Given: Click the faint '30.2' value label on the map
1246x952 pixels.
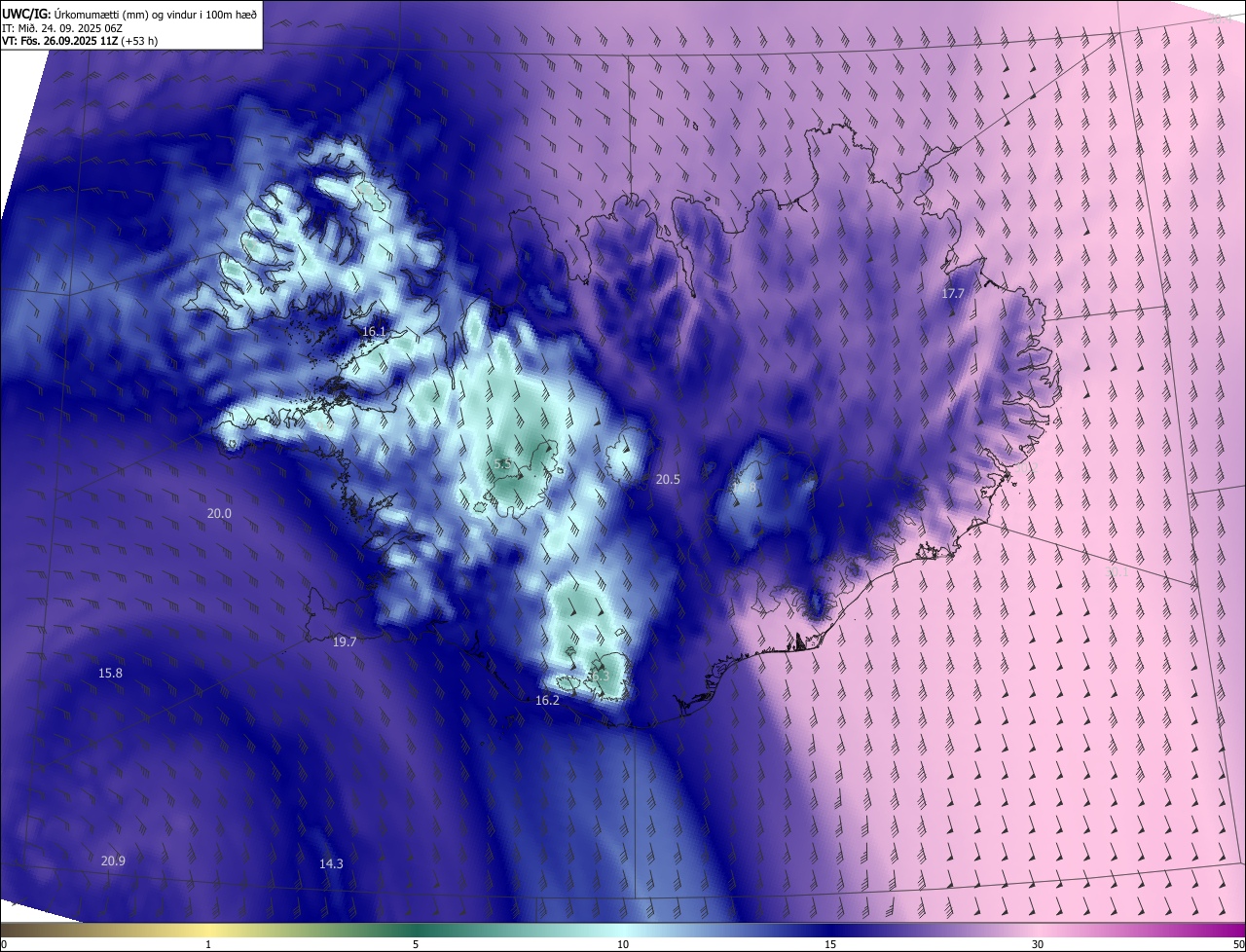Looking at the screenshot, I should 1026,467.
